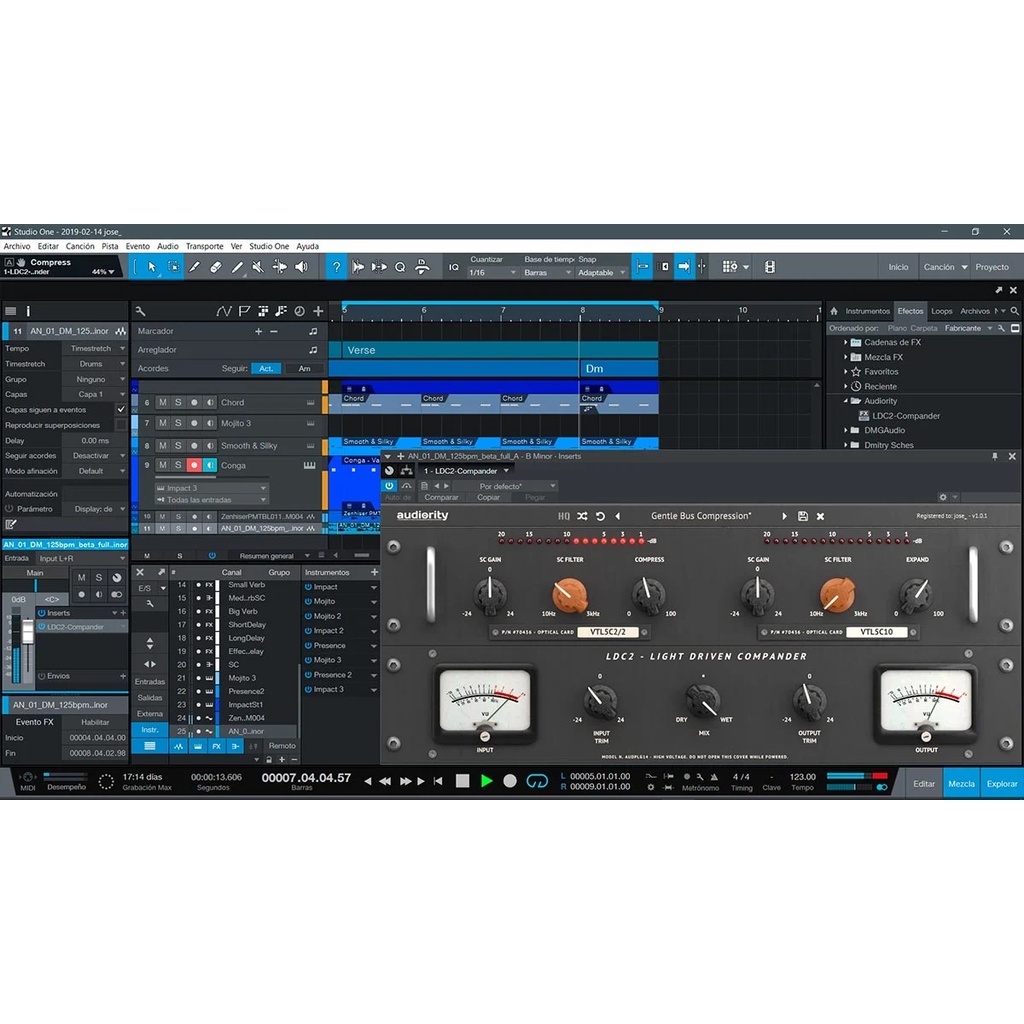Image resolution: width=1024 pixels, height=1024 pixels.
Task: Enable the Act. follow chords button
Action: (x=266, y=368)
